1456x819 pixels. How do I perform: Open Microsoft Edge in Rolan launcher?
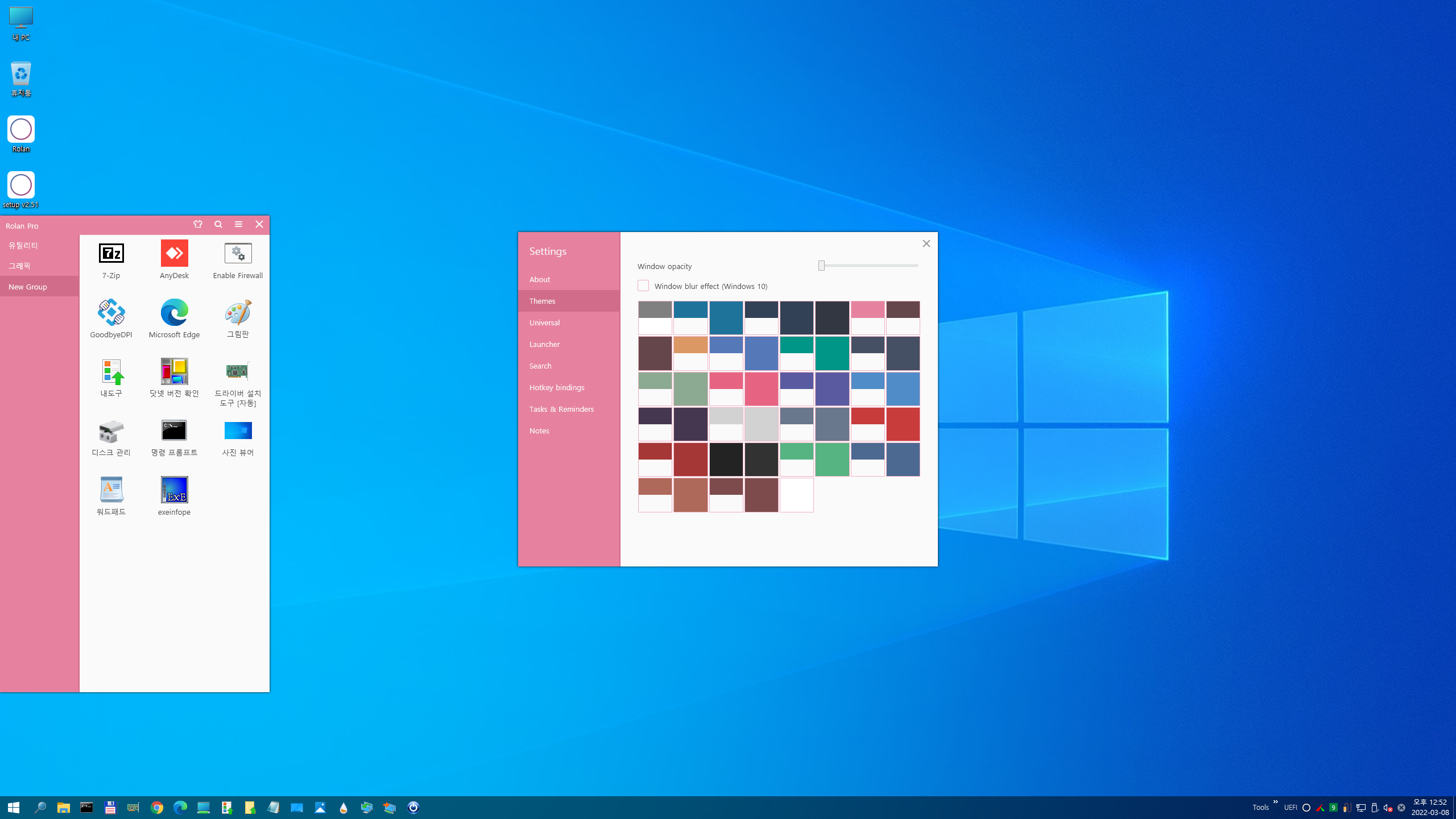click(174, 319)
